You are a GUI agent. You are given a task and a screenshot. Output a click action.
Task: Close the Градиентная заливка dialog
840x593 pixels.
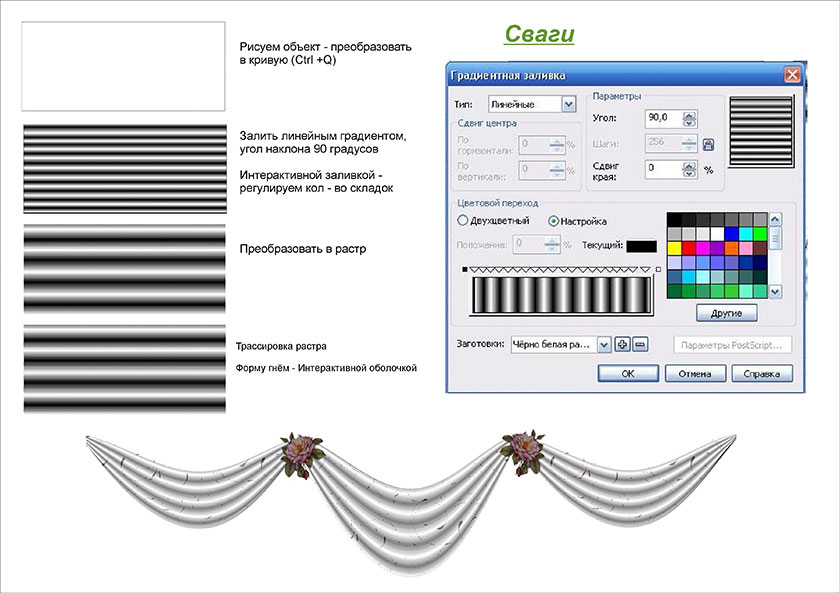pos(792,75)
